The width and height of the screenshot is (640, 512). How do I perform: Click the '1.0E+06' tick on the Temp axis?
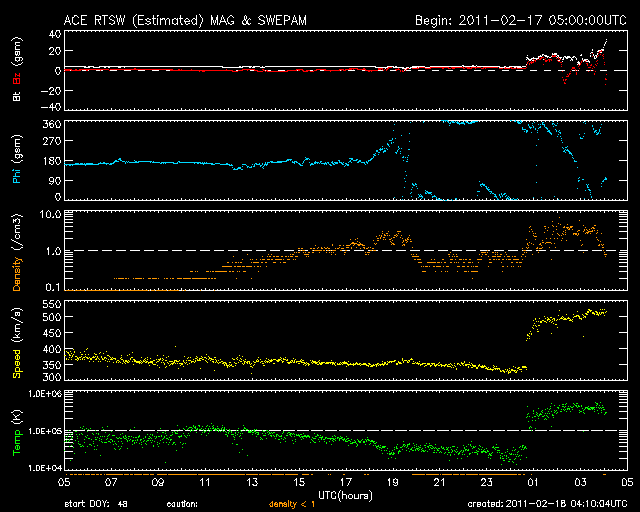click(x=45, y=394)
